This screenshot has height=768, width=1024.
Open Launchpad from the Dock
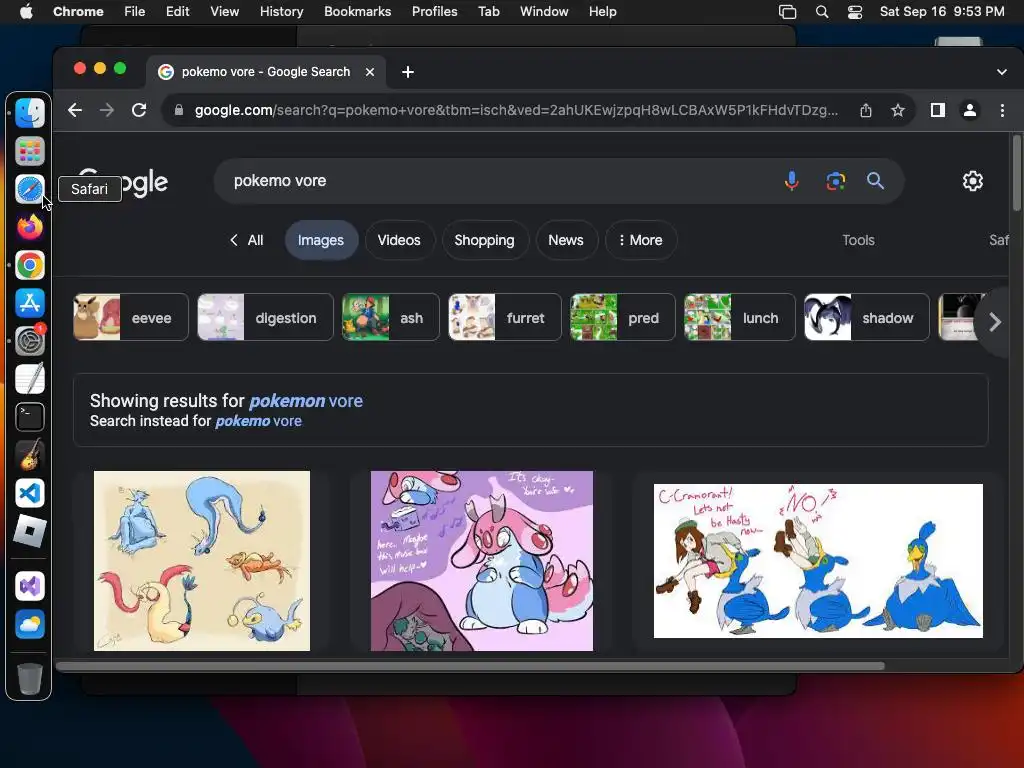click(x=29, y=152)
